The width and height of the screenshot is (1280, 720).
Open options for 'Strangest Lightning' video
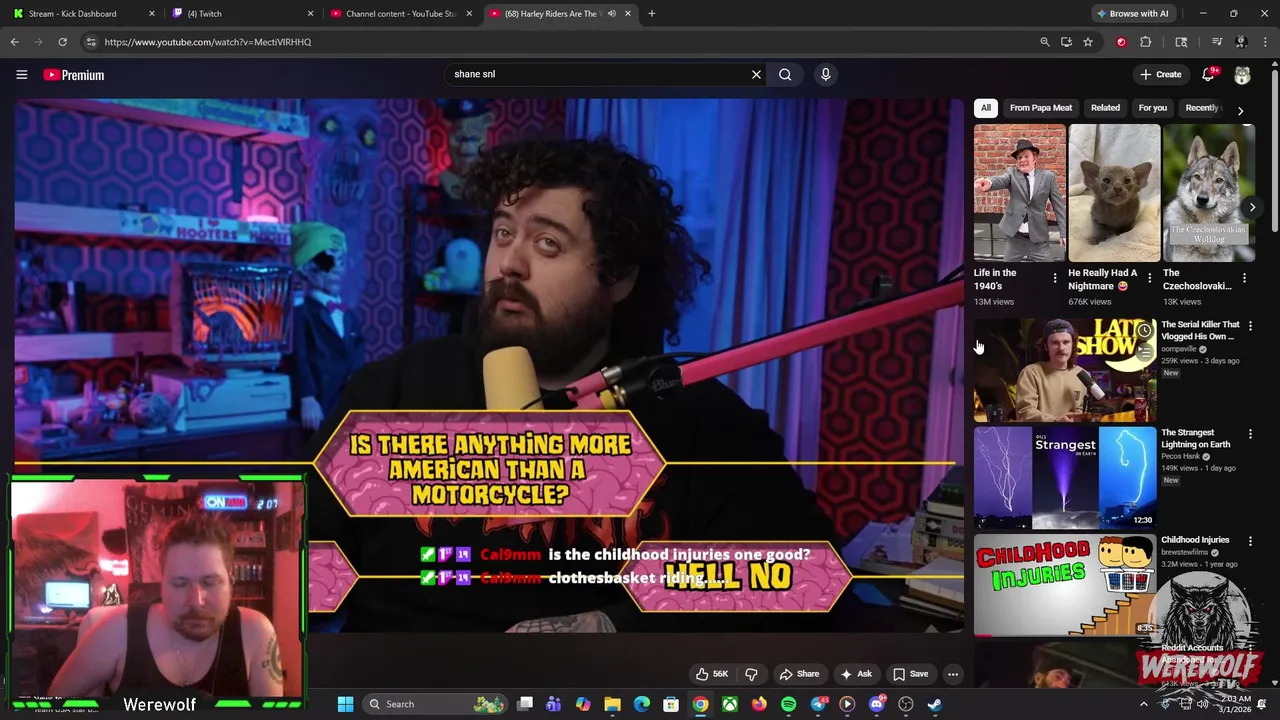click(x=1250, y=434)
